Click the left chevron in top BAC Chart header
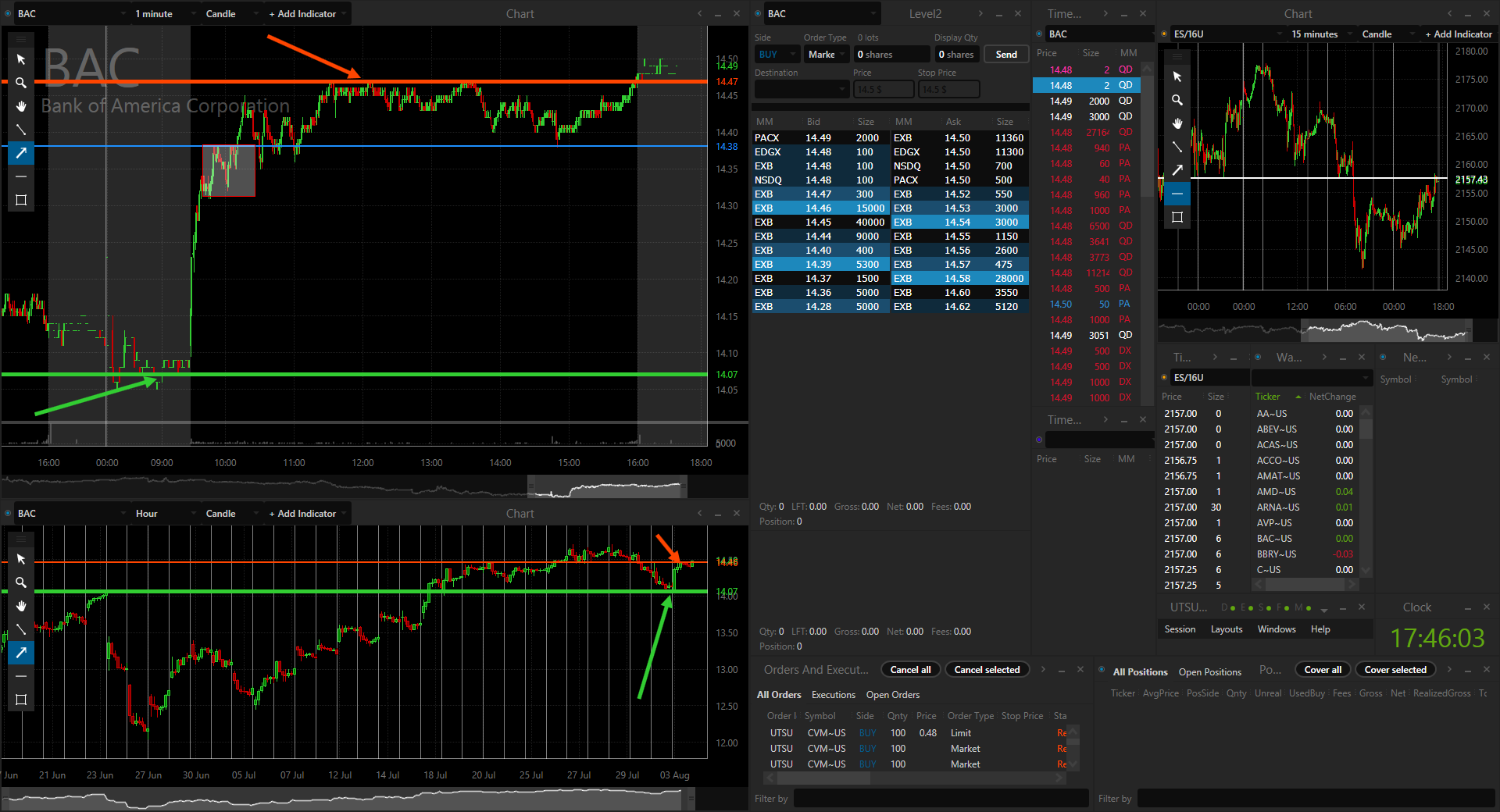 tap(699, 13)
